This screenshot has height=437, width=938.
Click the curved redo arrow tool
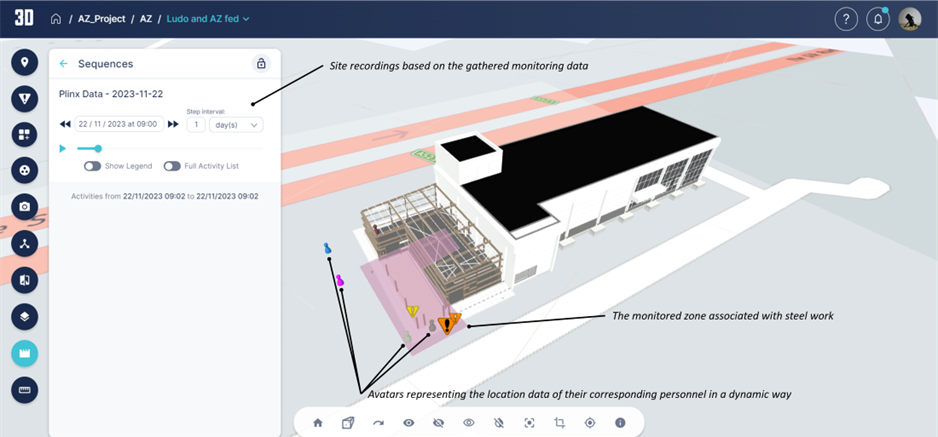(378, 423)
